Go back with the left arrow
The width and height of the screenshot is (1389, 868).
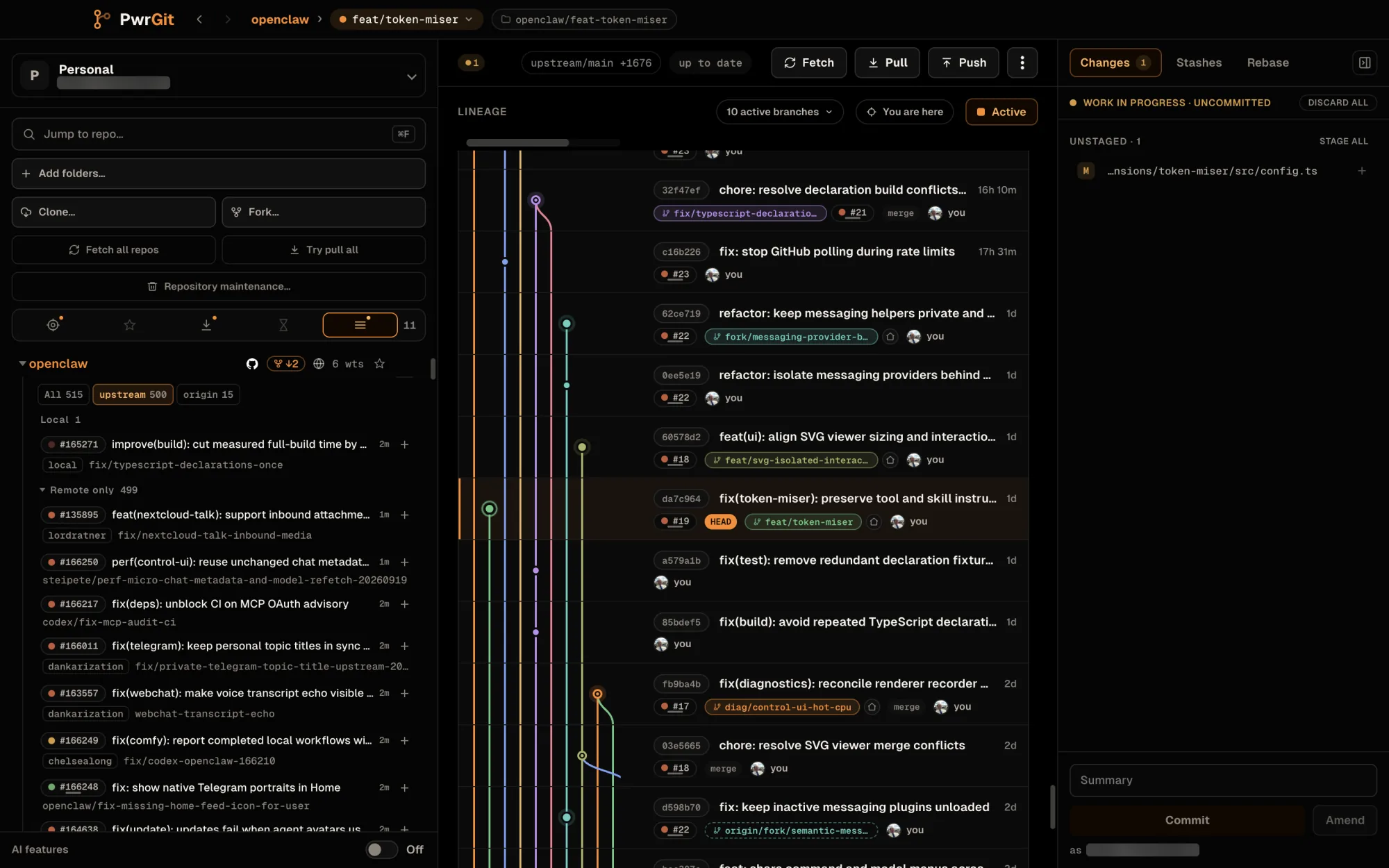pos(199,19)
